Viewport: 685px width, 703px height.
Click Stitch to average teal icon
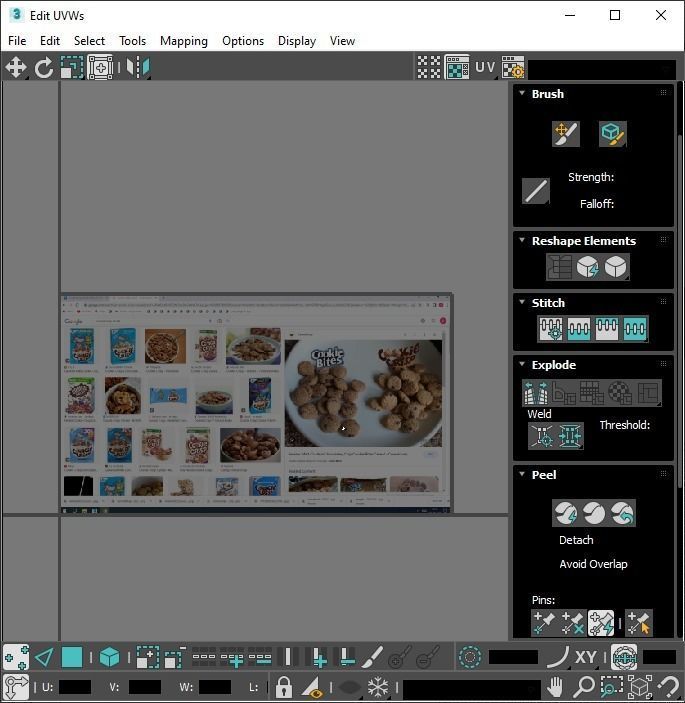point(579,329)
